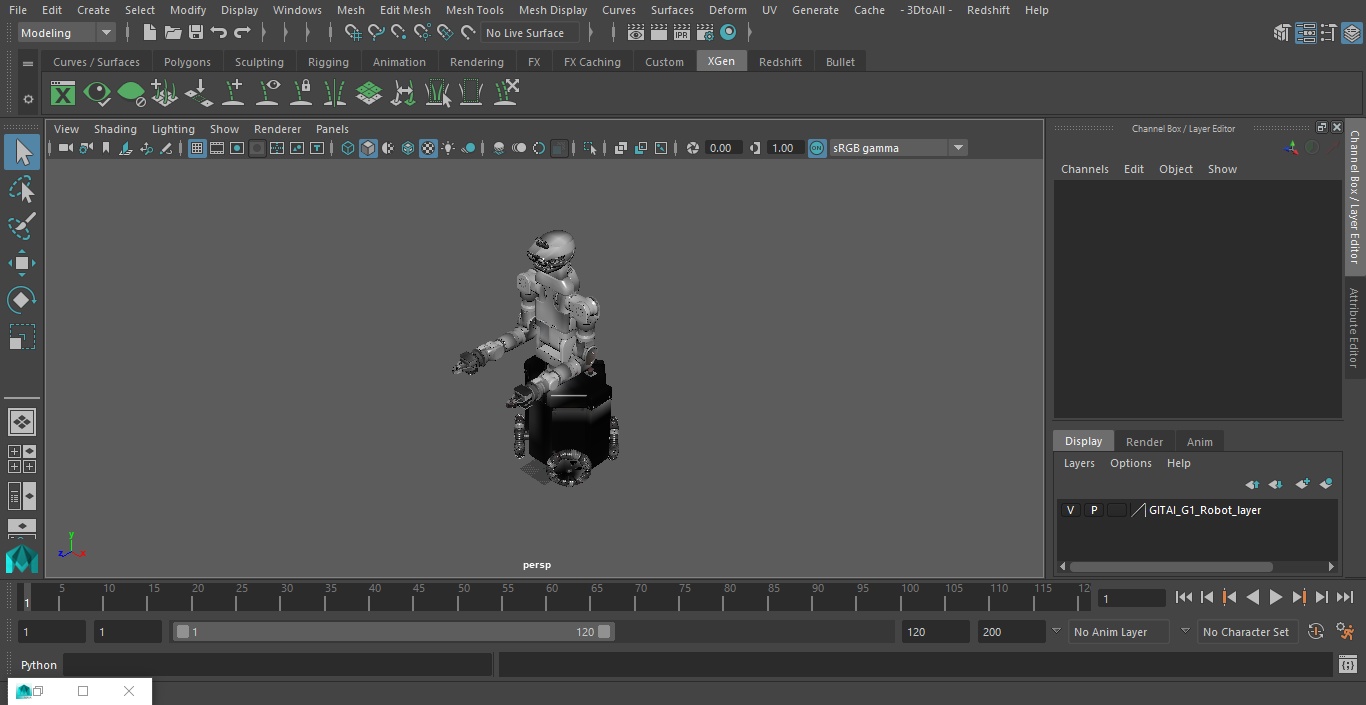Screen dimensions: 1366x705
Task: Activate the Lasso selection tool
Action: [22, 190]
